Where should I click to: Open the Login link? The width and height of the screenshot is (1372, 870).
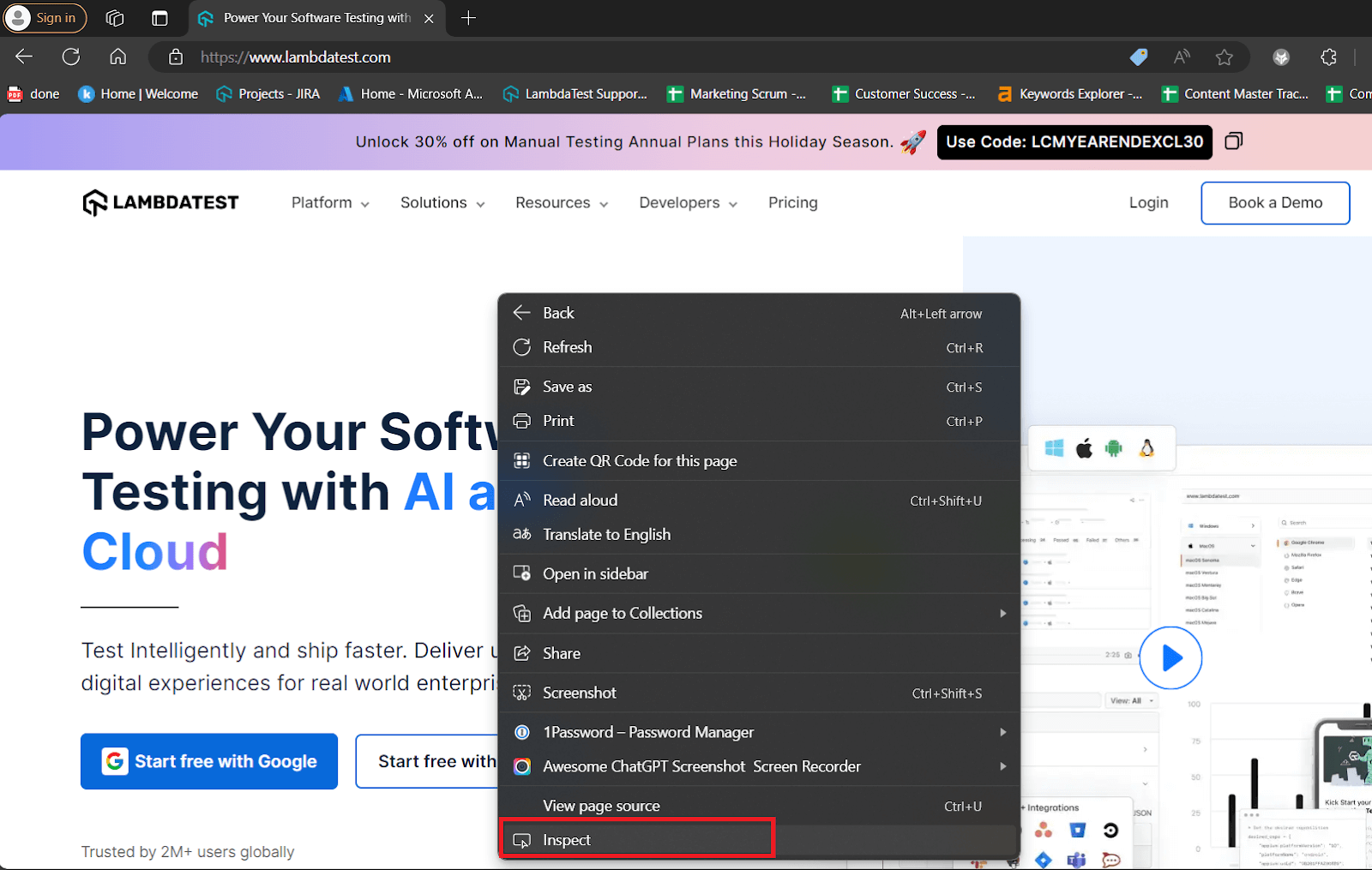pyautogui.click(x=1148, y=202)
